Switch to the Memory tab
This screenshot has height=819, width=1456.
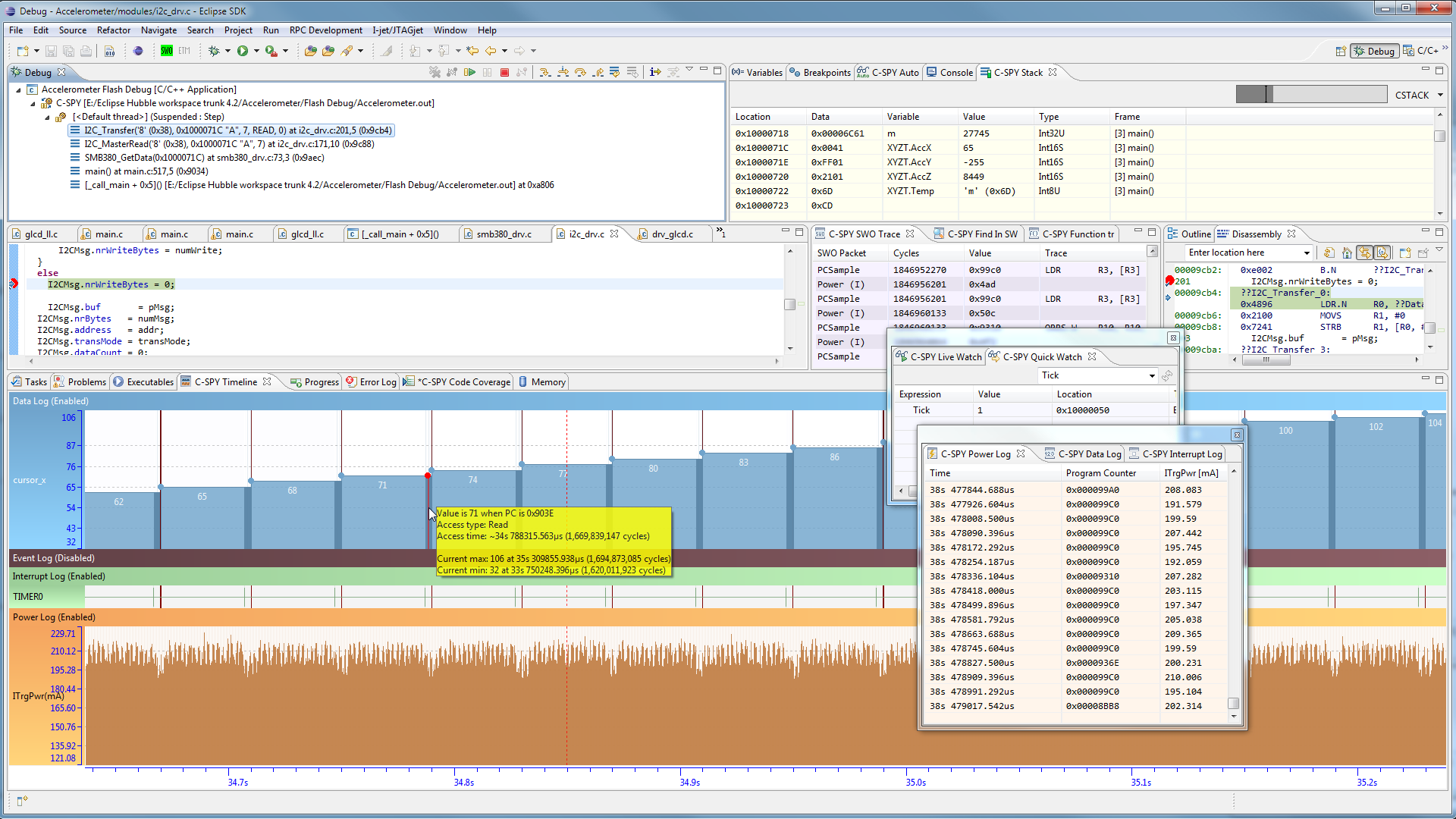[542, 382]
